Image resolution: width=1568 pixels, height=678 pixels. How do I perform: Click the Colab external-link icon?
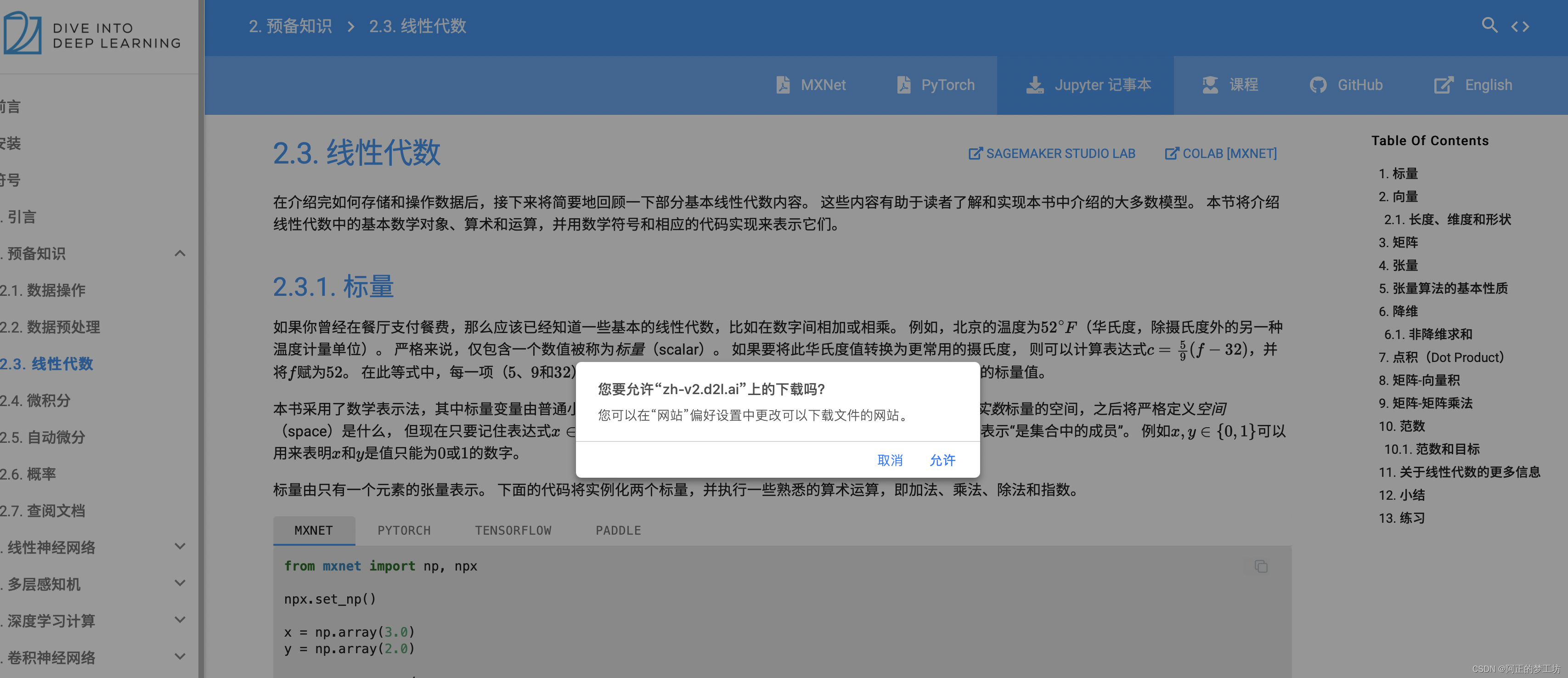1171,153
